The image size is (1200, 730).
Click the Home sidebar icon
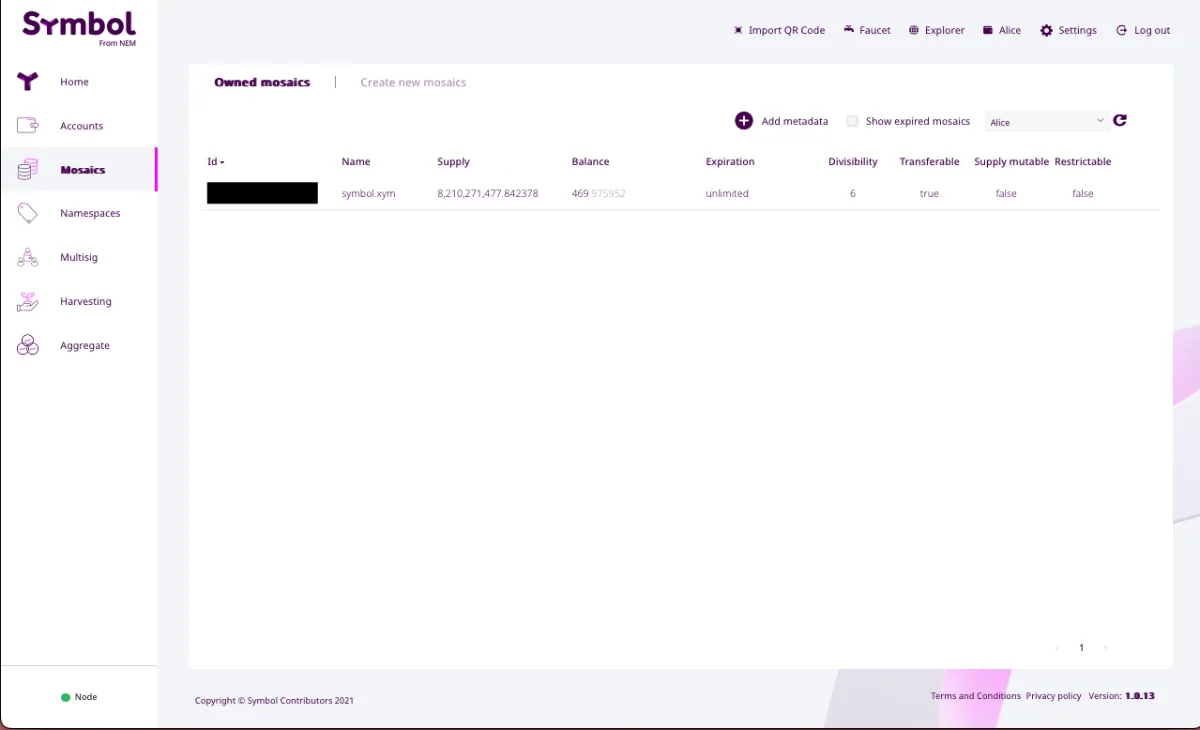(x=27, y=82)
